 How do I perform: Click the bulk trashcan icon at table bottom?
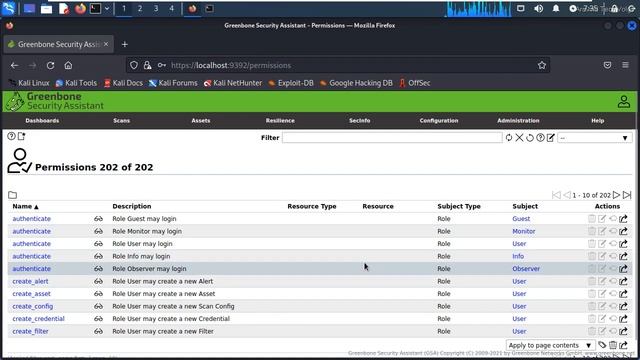click(x=613, y=345)
